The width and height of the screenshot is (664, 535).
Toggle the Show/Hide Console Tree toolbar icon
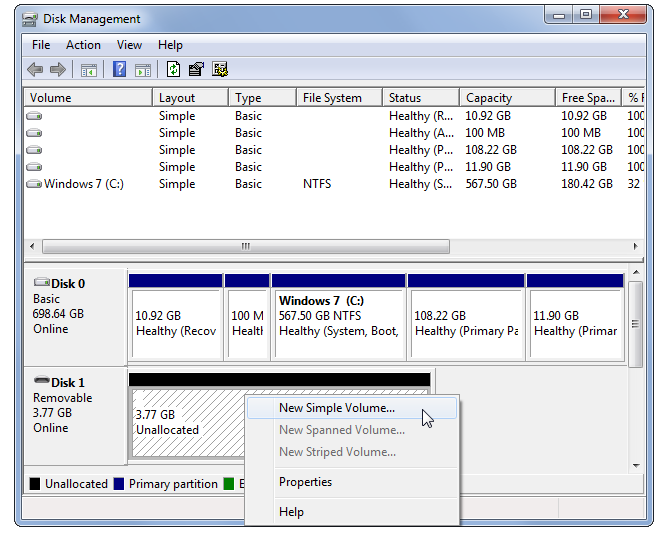pyautogui.click(x=89, y=70)
